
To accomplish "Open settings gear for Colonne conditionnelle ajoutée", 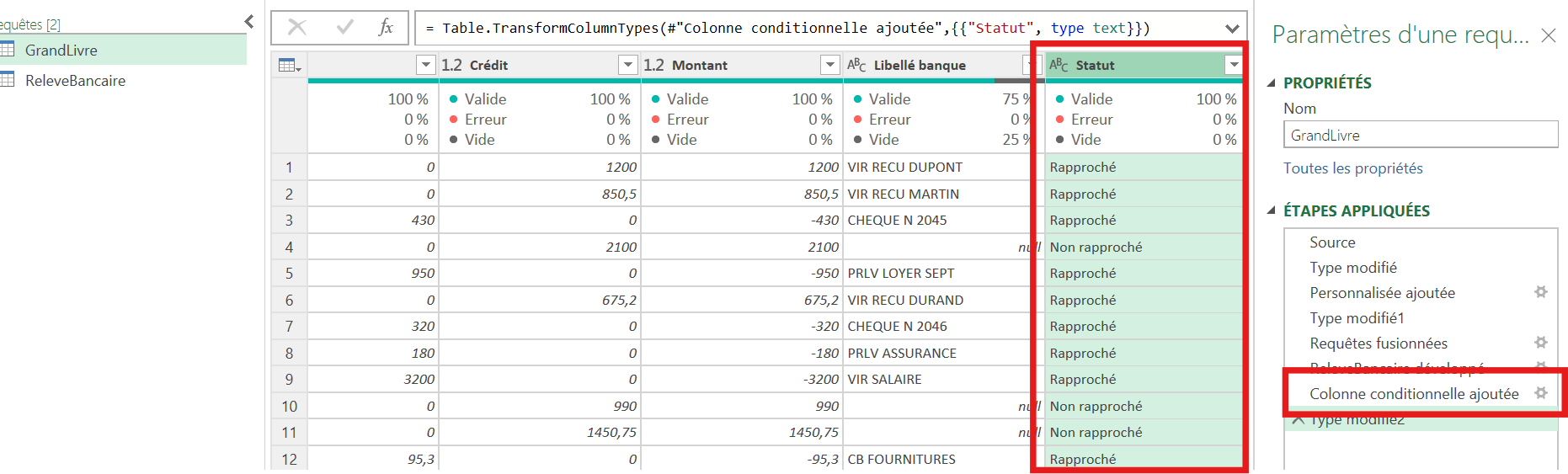I will pos(1541,393).
